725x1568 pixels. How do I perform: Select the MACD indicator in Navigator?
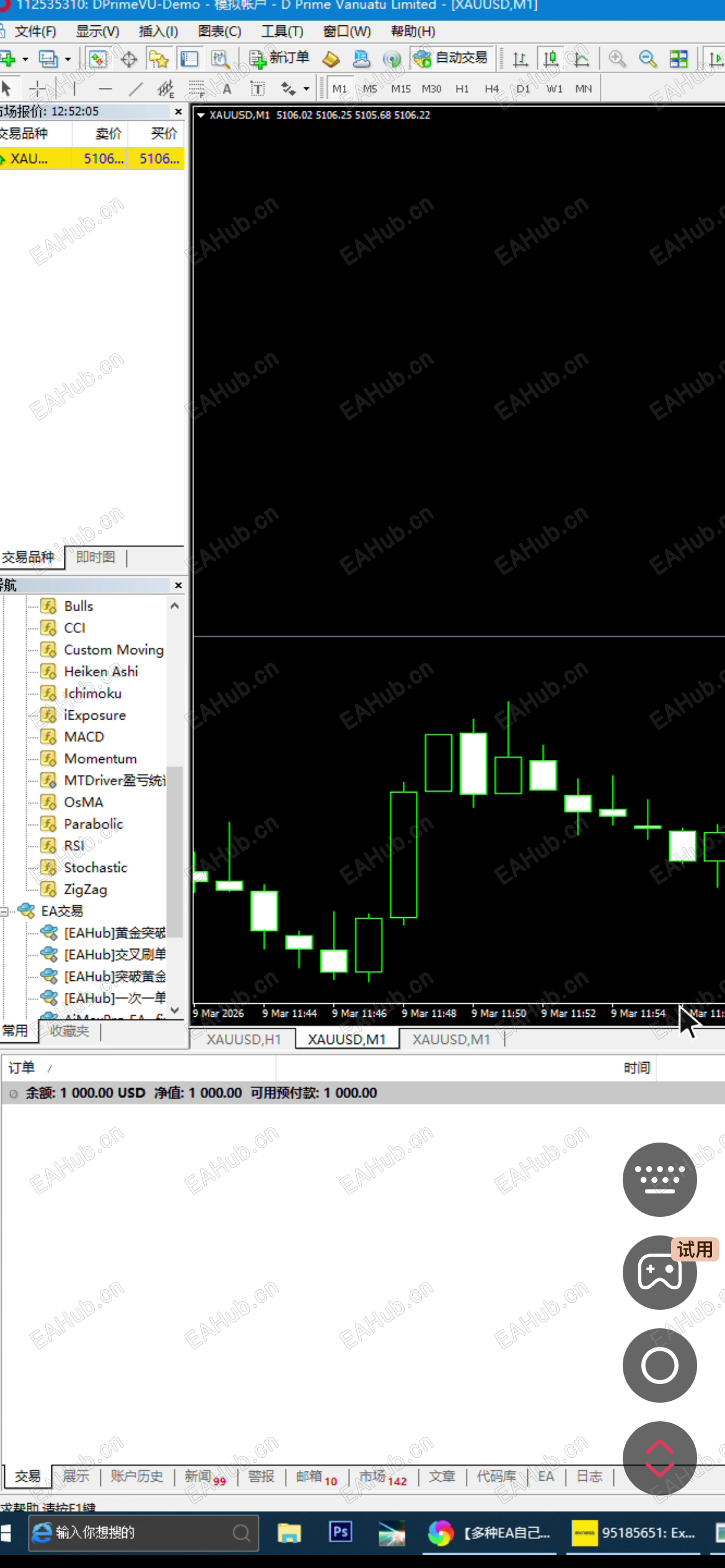84,736
